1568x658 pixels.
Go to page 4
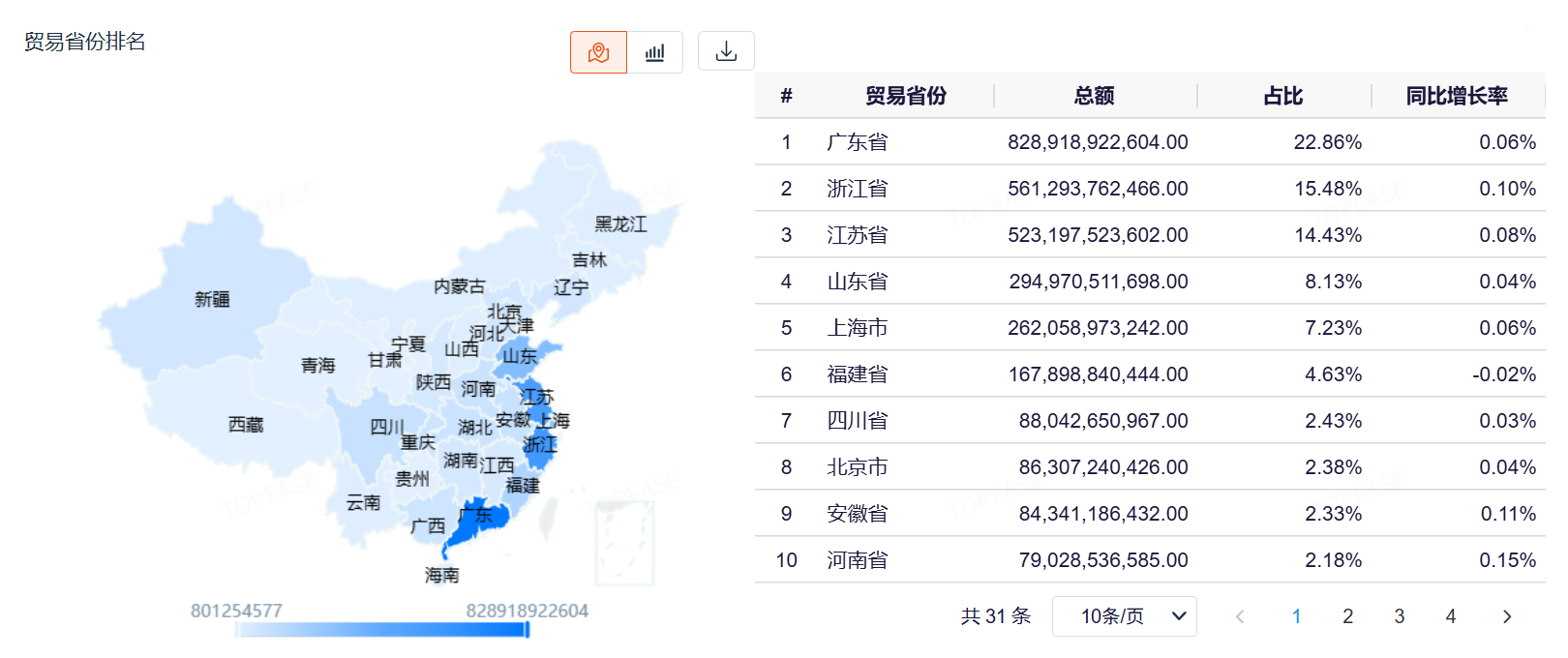click(x=1450, y=616)
